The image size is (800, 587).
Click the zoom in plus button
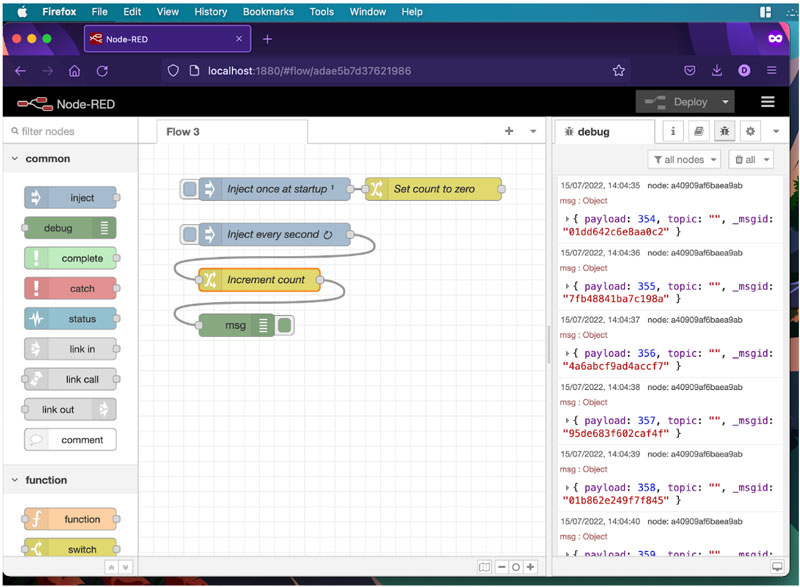(532, 567)
